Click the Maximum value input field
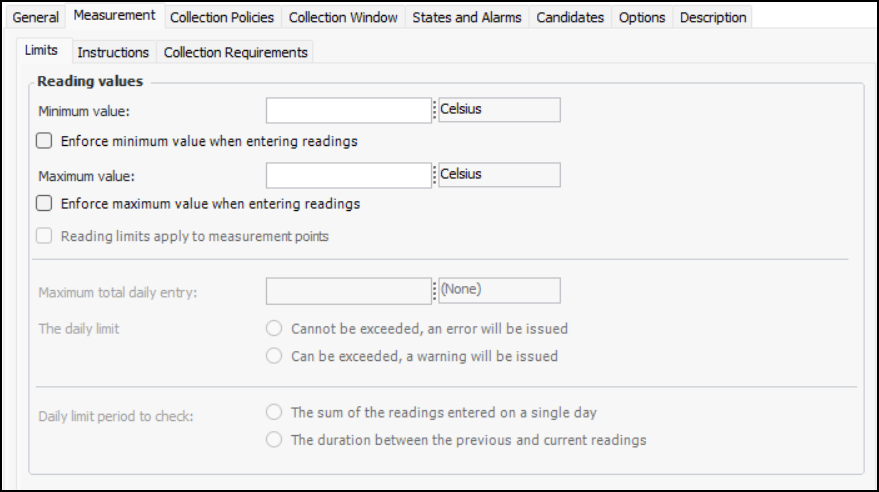879x492 pixels. (348, 175)
